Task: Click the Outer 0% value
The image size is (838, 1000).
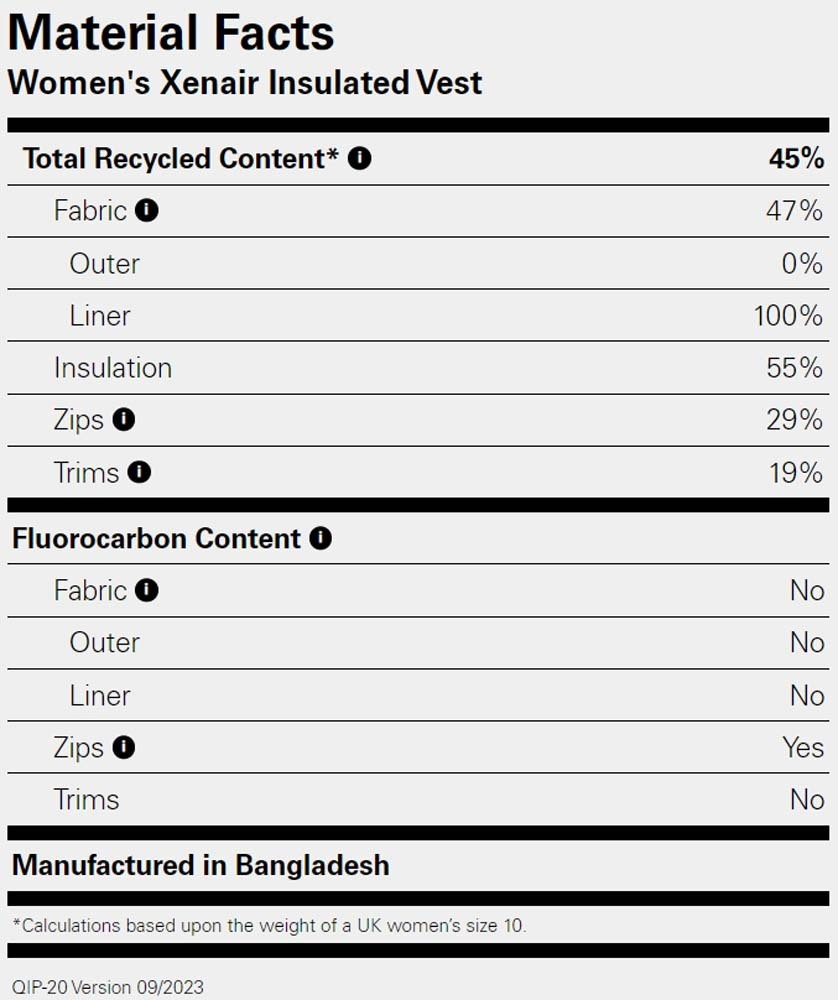Action: (802, 263)
